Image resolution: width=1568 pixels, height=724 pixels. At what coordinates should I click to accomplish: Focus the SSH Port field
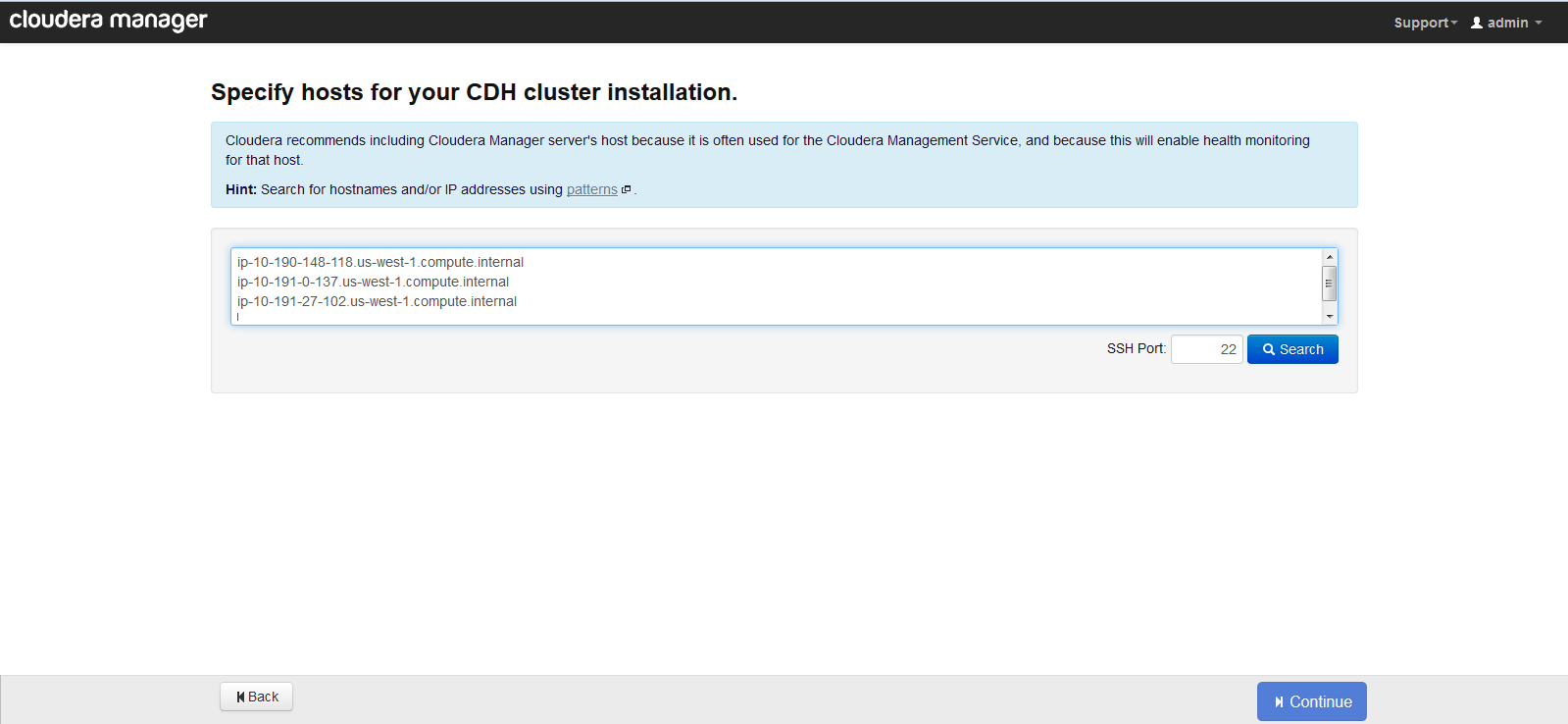coord(1207,349)
